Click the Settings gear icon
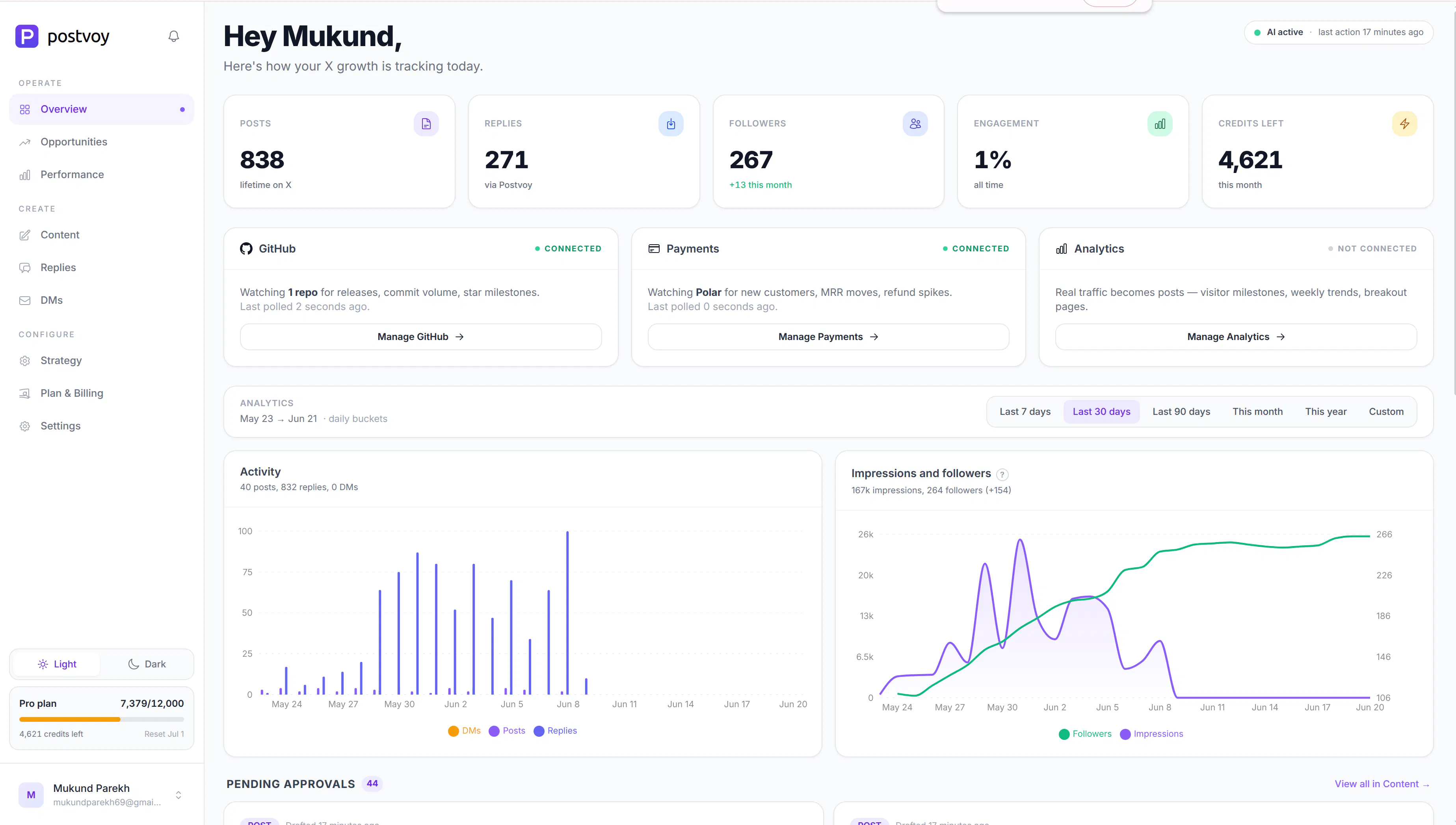 (25, 426)
